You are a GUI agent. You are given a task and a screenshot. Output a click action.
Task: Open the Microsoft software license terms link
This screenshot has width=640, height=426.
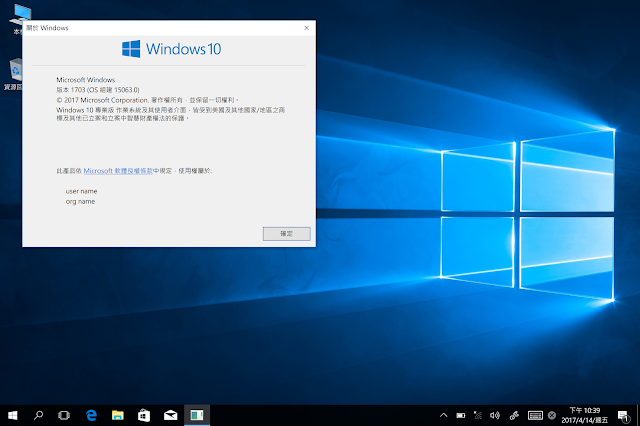tap(118, 171)
